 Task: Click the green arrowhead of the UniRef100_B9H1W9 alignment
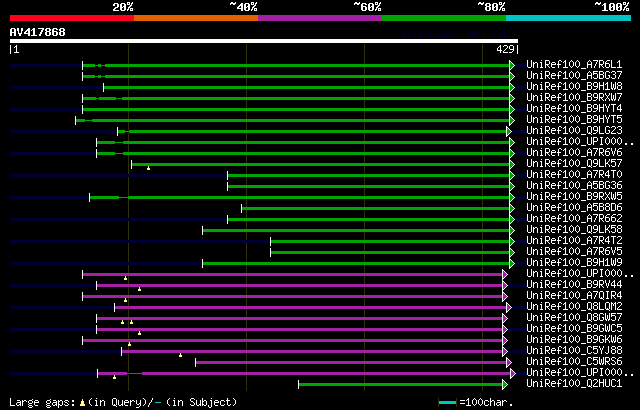pyautogui.click(x=512, y=264)
